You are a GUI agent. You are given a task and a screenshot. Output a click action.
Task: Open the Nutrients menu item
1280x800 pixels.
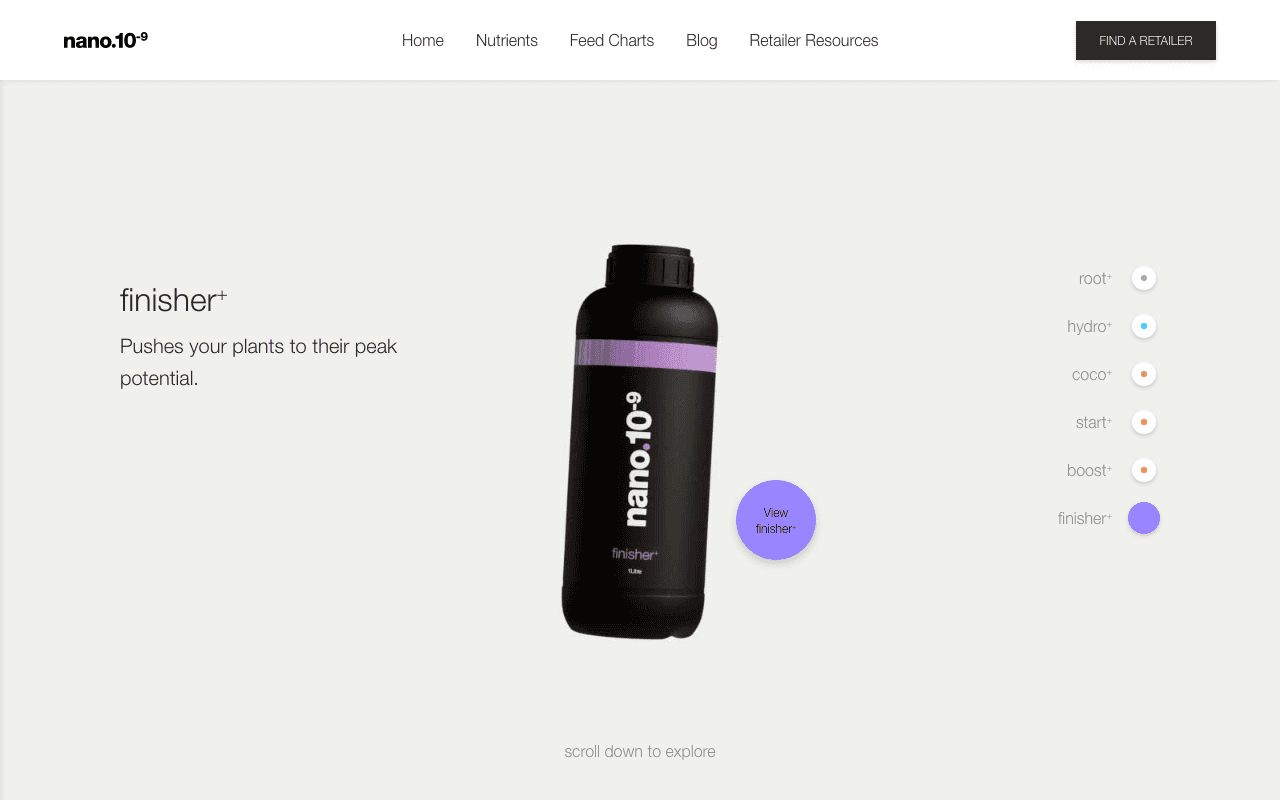(507, 40)
